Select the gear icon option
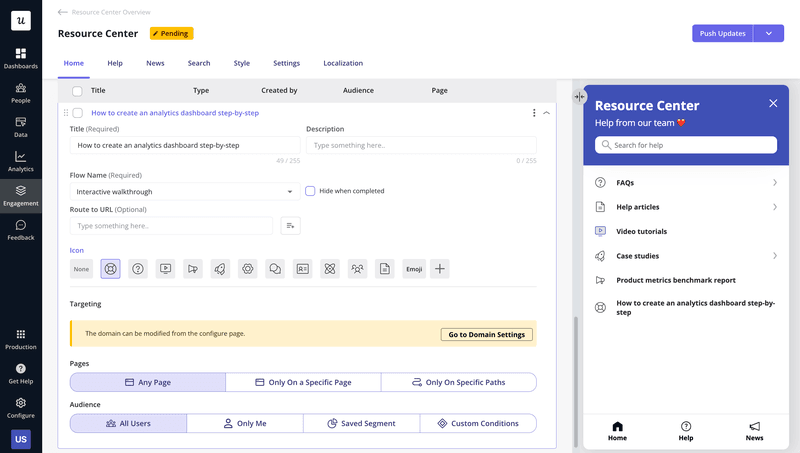800x453 pixels. pos(247,269)
